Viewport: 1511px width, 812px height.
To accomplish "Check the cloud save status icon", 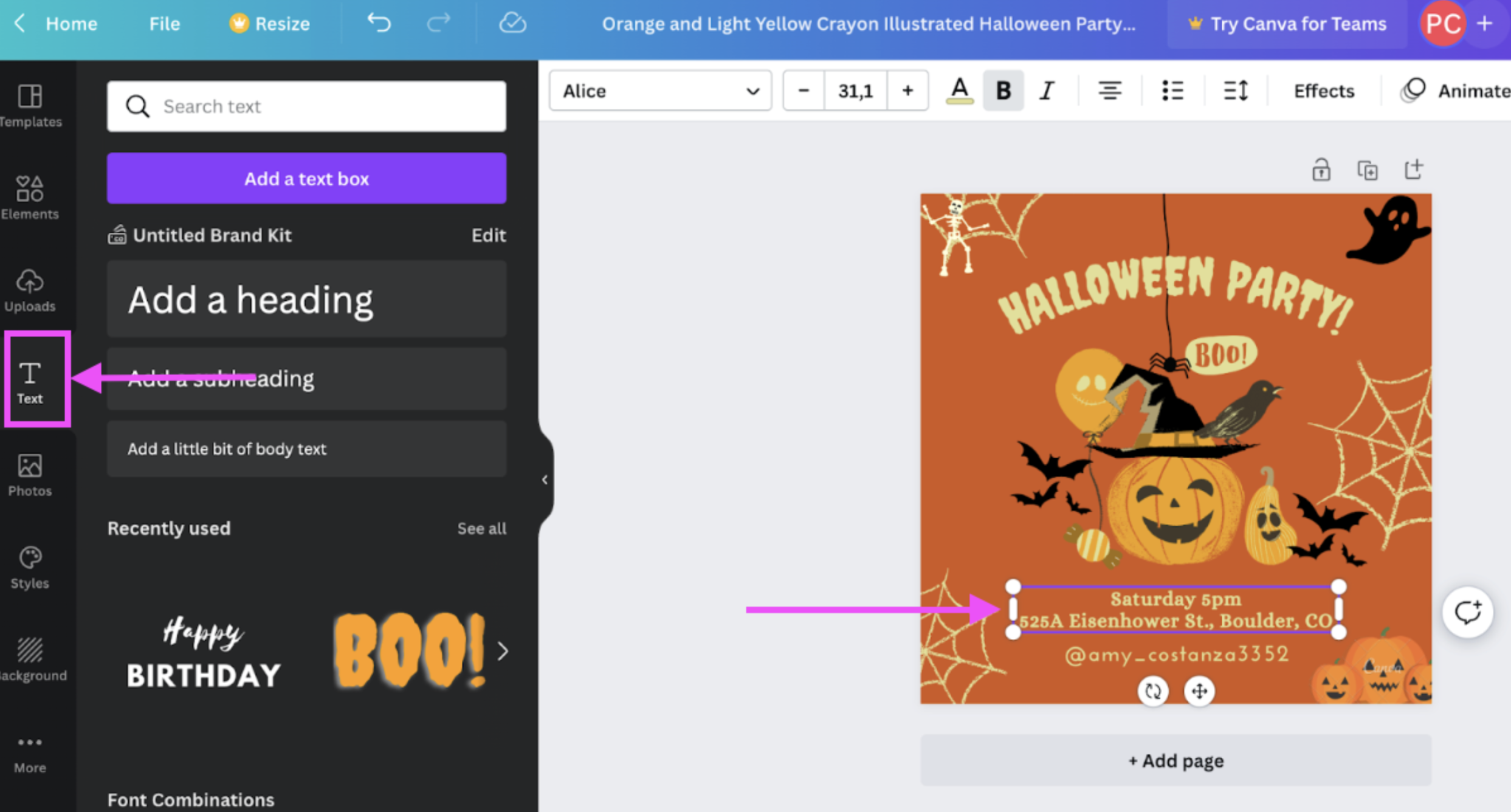I will click(x=512, y=24).
